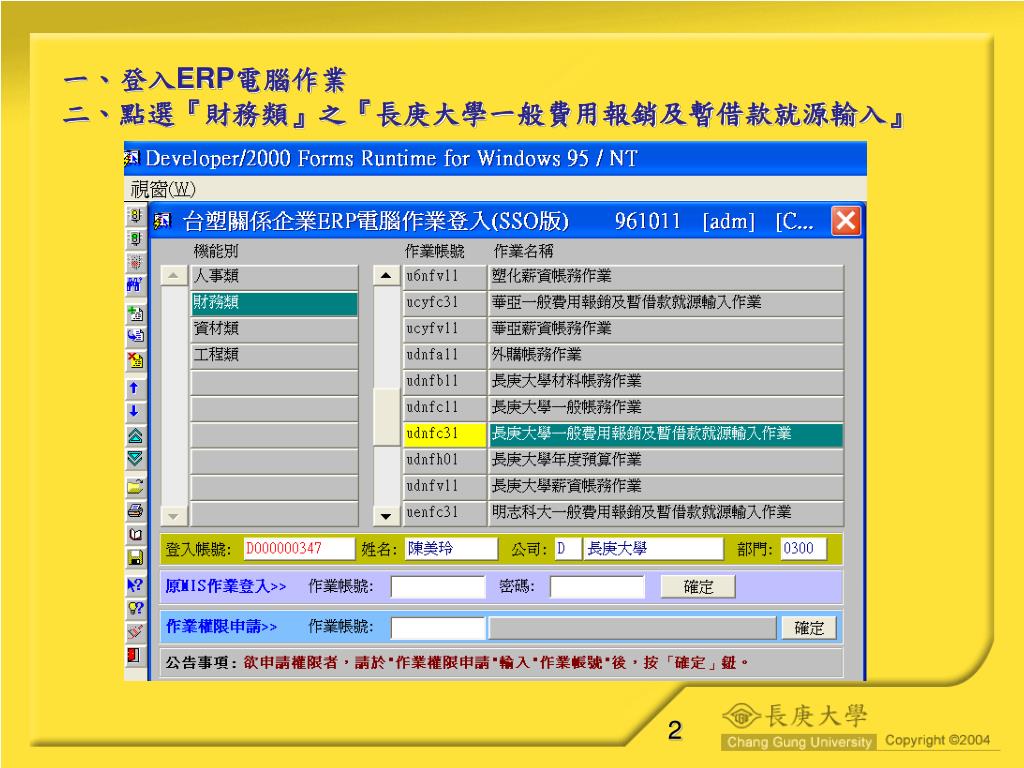Click the red door exit icon
The image size is (1024, 768).
point(135,655)
